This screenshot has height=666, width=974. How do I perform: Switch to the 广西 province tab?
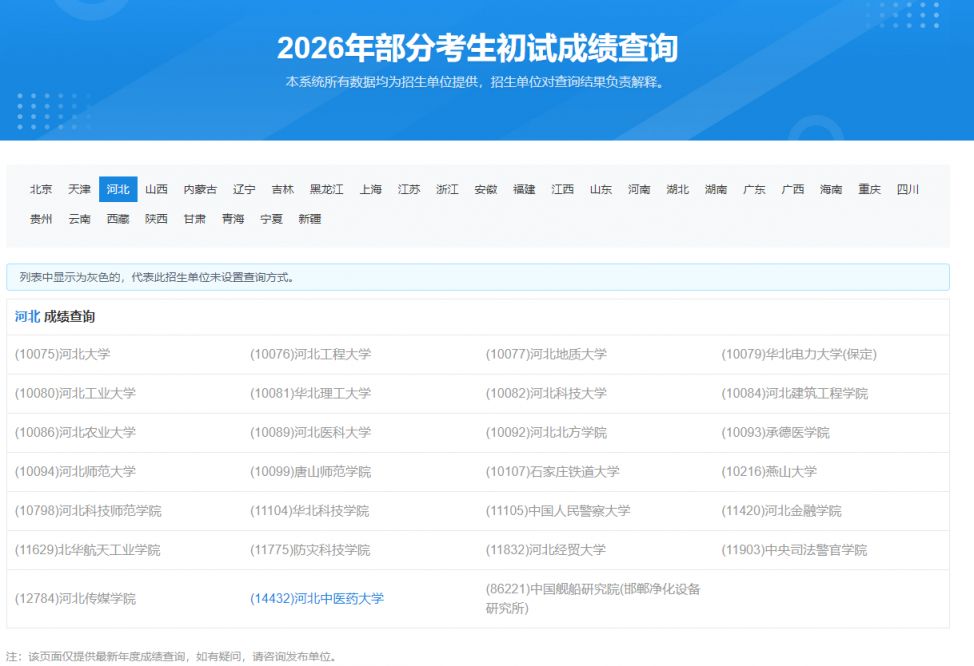pyautogui.click(x=793, y=189)
